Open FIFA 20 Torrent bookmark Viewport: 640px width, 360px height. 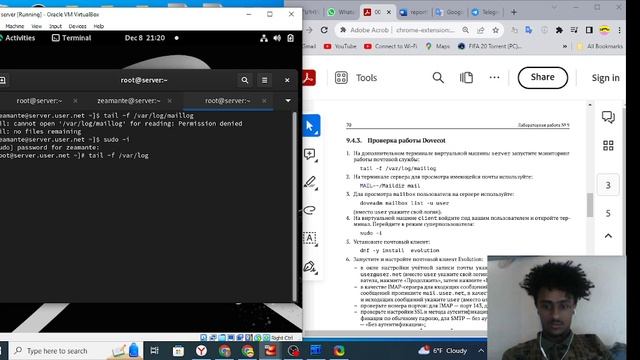pos(489,46)
